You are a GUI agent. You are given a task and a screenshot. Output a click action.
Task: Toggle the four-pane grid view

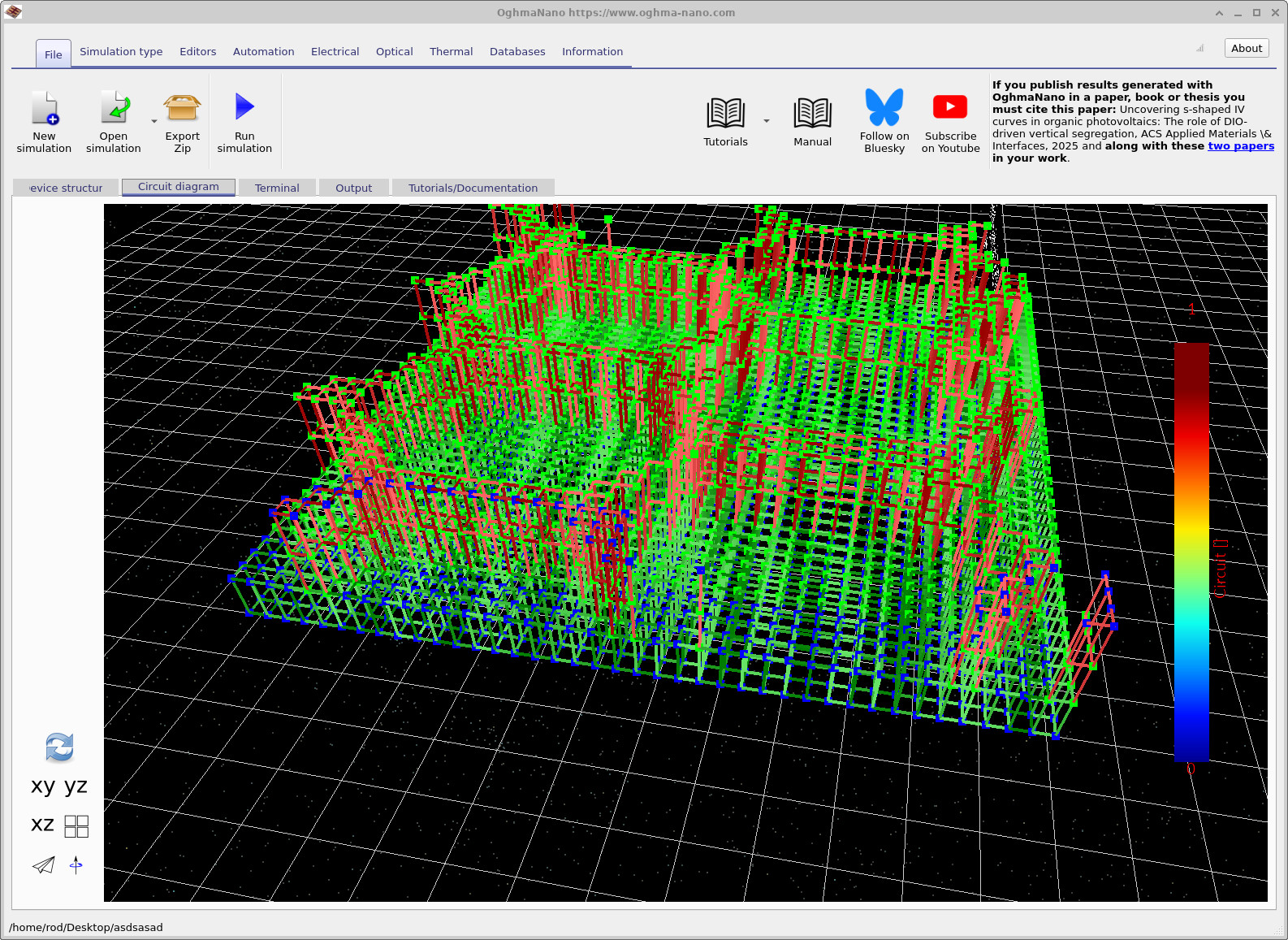coord(76,826)
